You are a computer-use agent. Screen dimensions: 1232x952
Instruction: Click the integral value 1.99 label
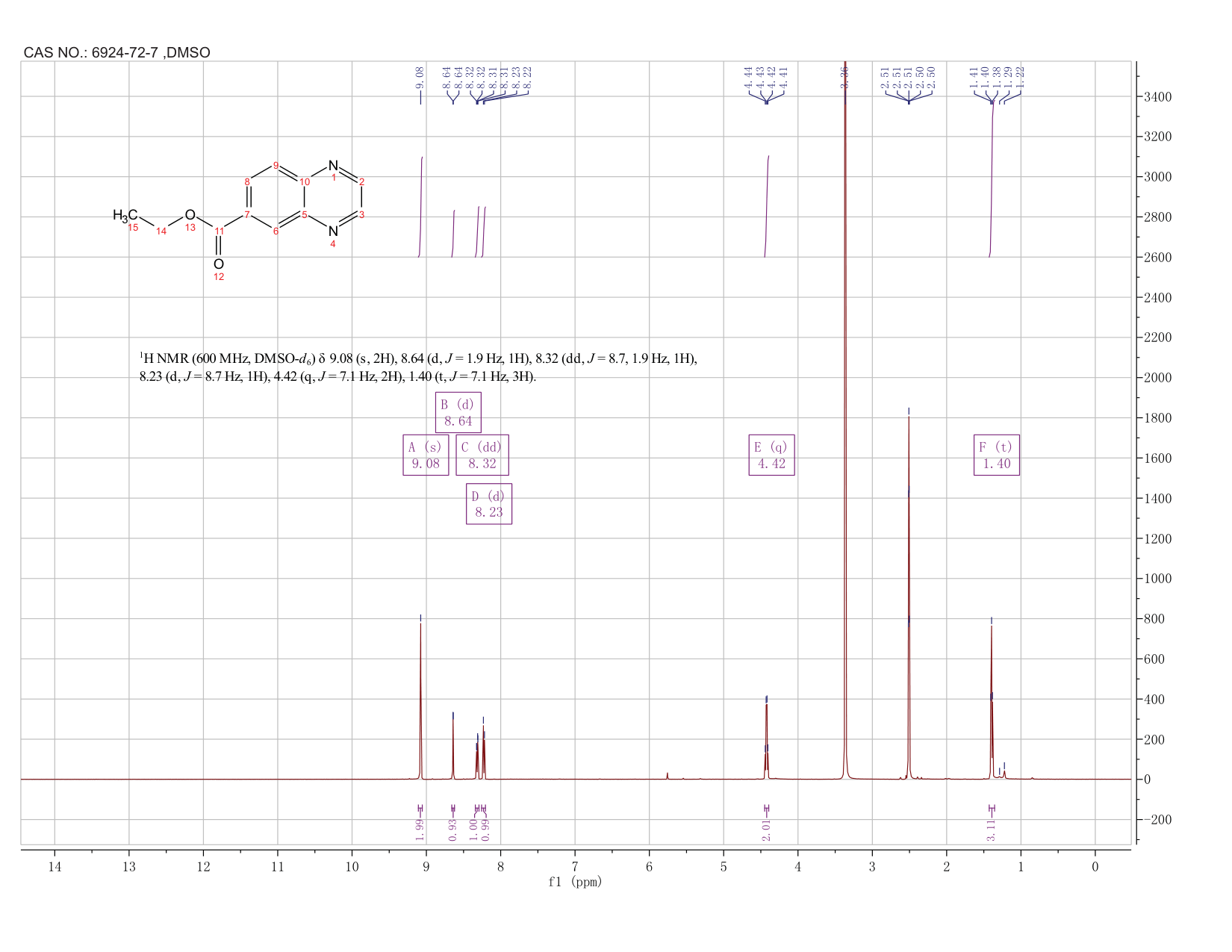point(420,829)
